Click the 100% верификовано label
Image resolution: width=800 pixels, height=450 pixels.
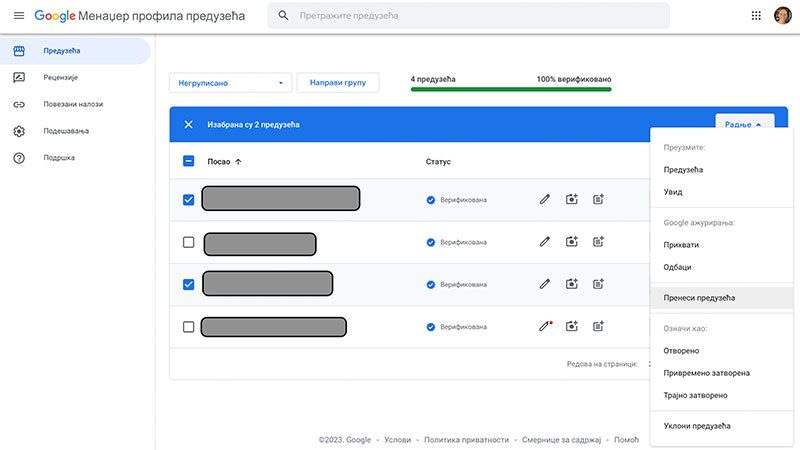573,79
